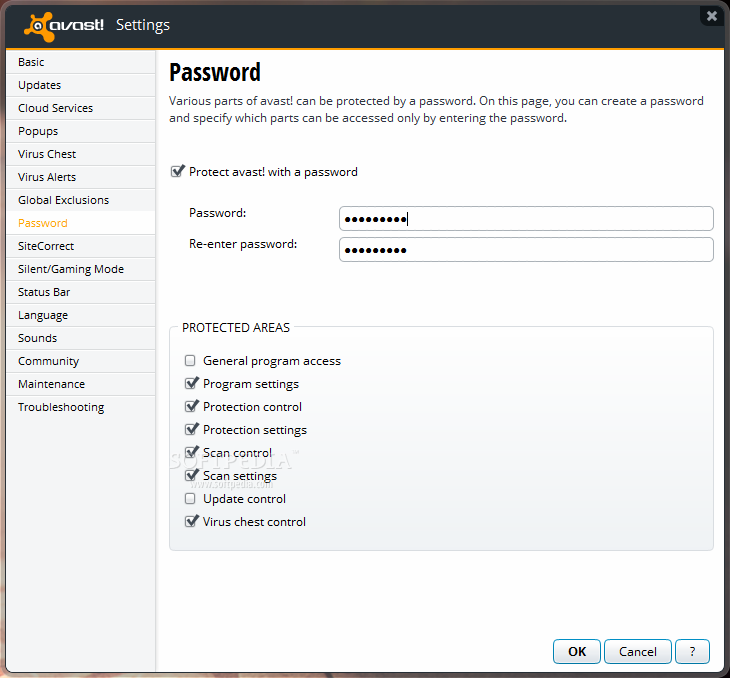Screen dimensions: 730x678
Task: Open SiteCorrect settings
Action: [x=81, y=246]
